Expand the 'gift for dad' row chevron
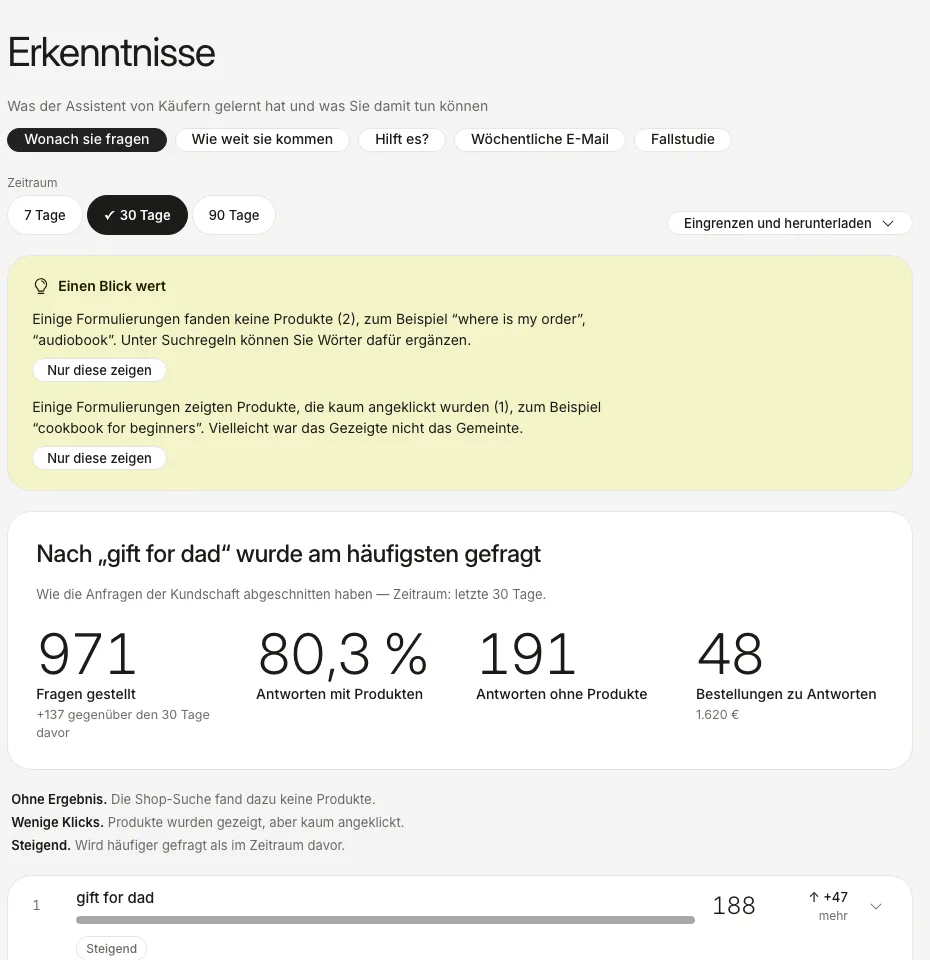 click(x=876, y=906)
